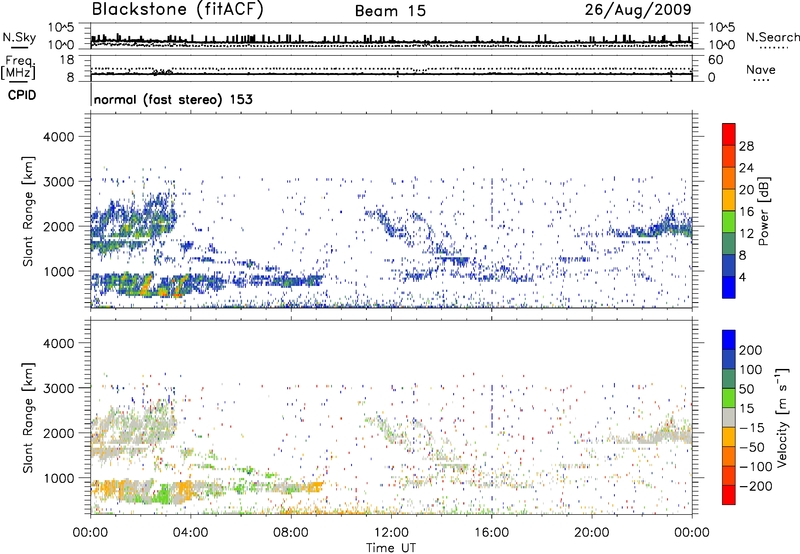The height and width of the screenshot is (554, 800).
Task: Click the '18' frequency axis value
Action: click(67, 60)
